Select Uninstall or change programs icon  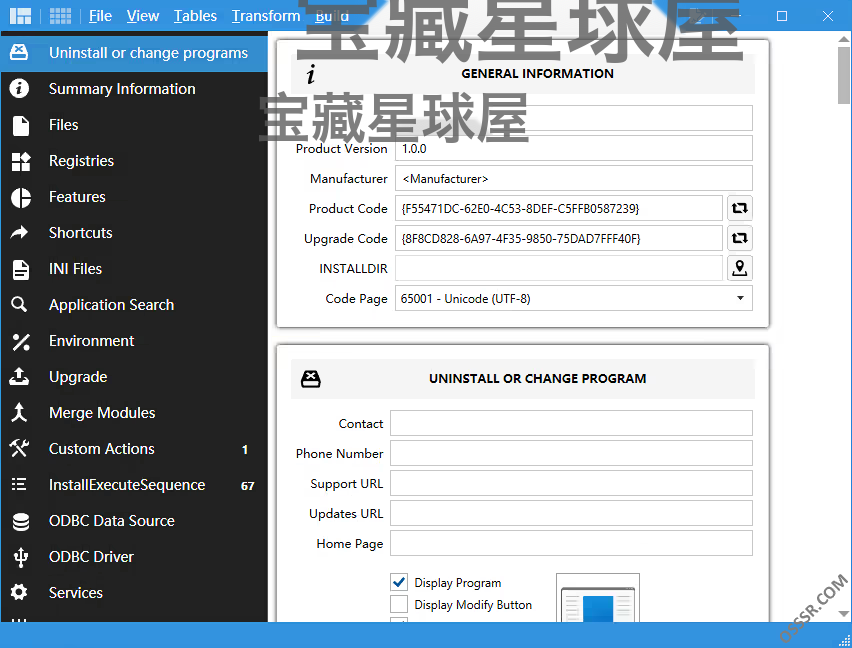19,53
